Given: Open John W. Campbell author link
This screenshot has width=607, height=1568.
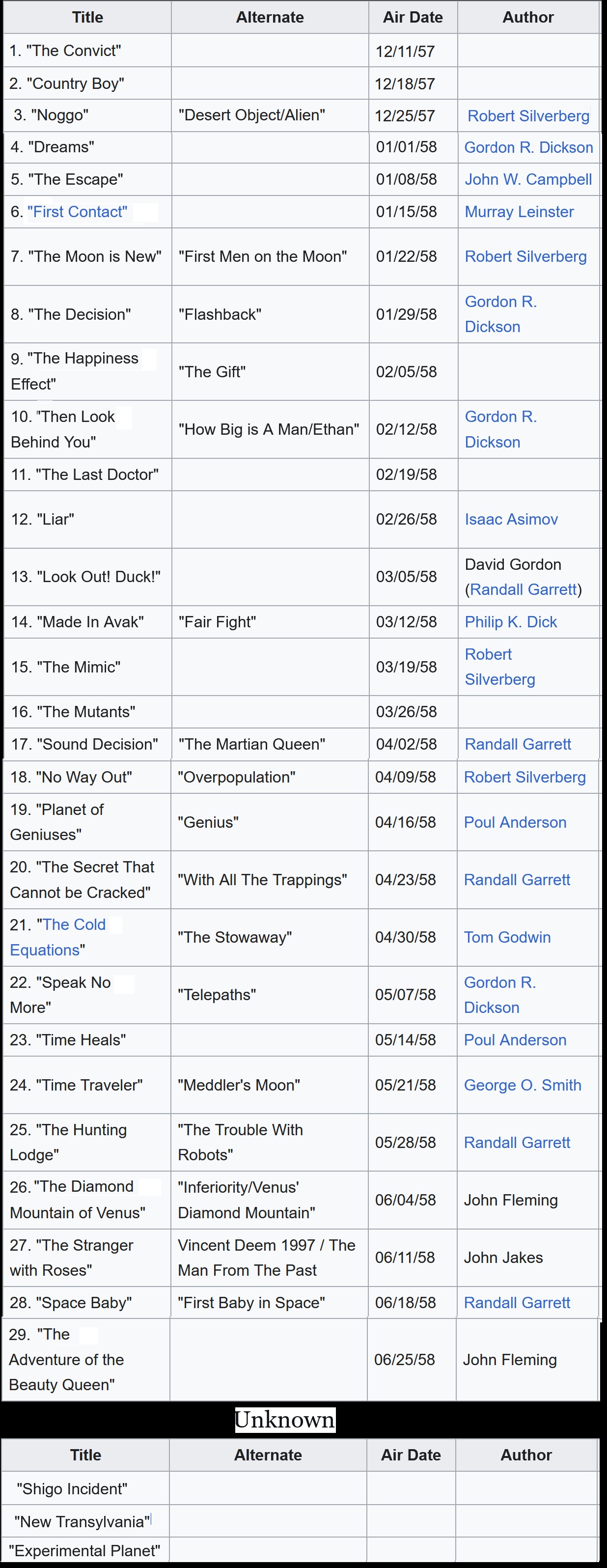Looking at the screenshot, I should 528,179.
